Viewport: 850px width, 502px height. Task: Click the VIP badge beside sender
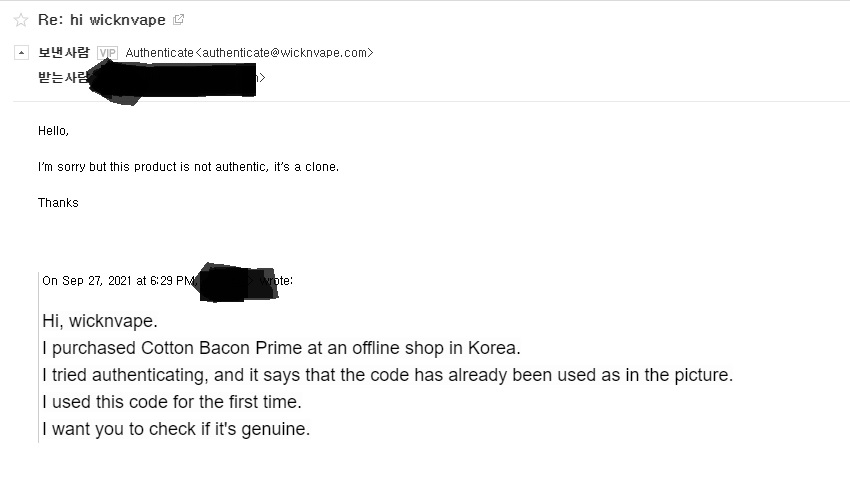tap(107, 53)
